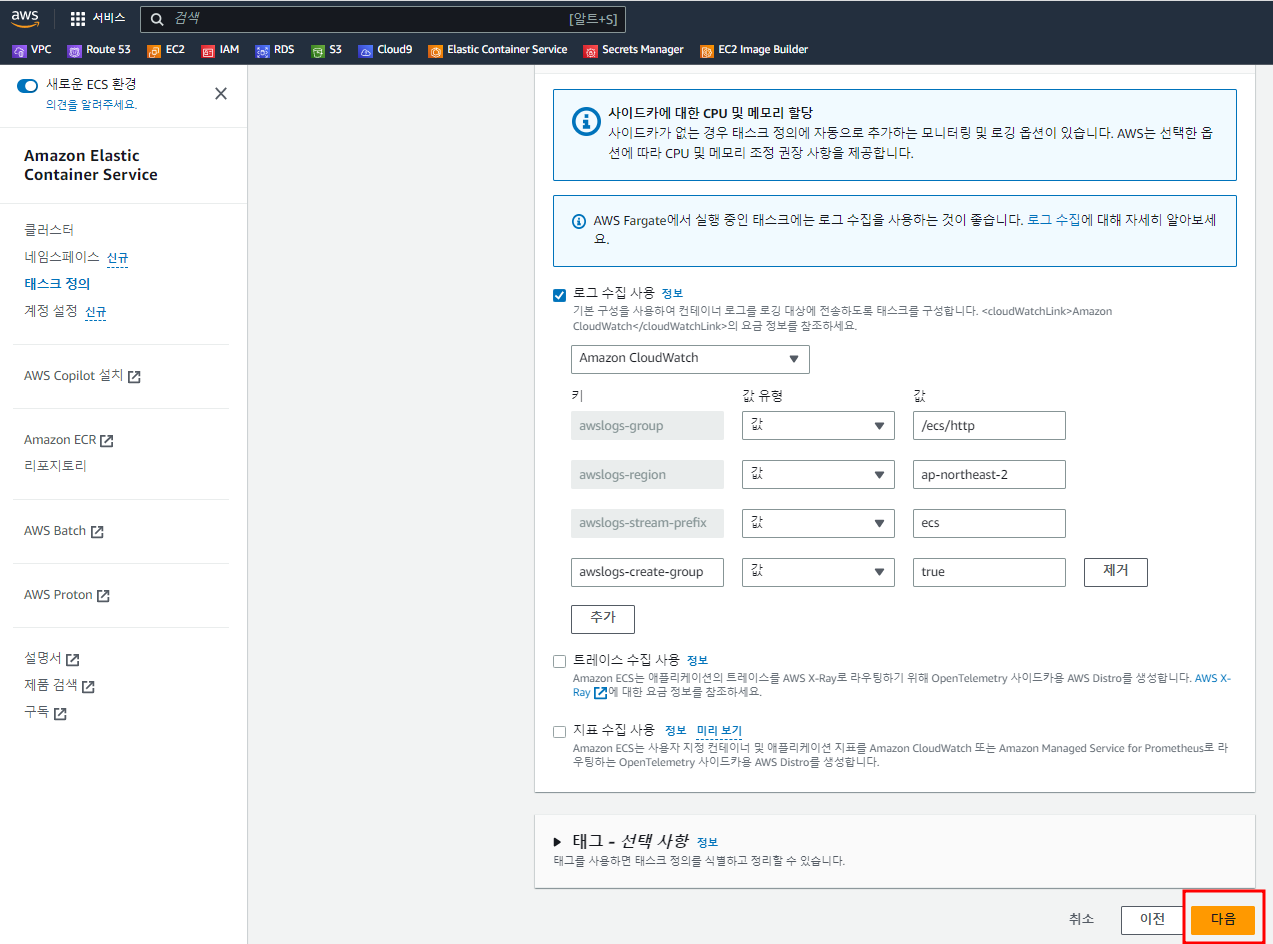This screenshot has width=1273, height=944.
Task: Click the 추가 button to add a log option
Action: [x=603, y=619]
